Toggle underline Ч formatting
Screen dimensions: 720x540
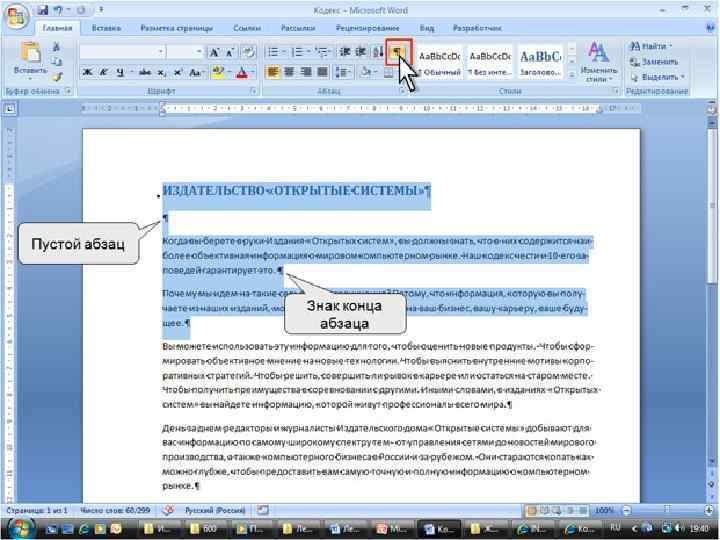[120, 73]
